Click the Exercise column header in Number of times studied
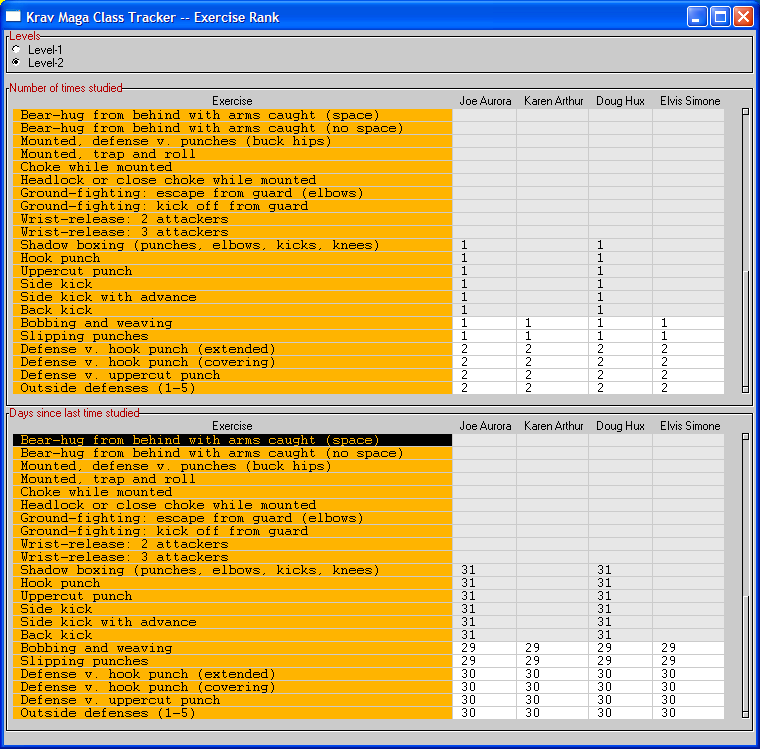The image size is (760, 749). 232,101
